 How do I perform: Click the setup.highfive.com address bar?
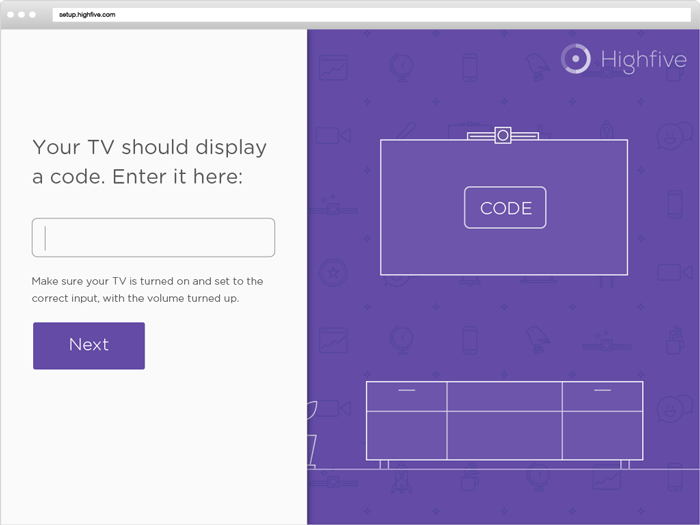[x=371, y=15]
